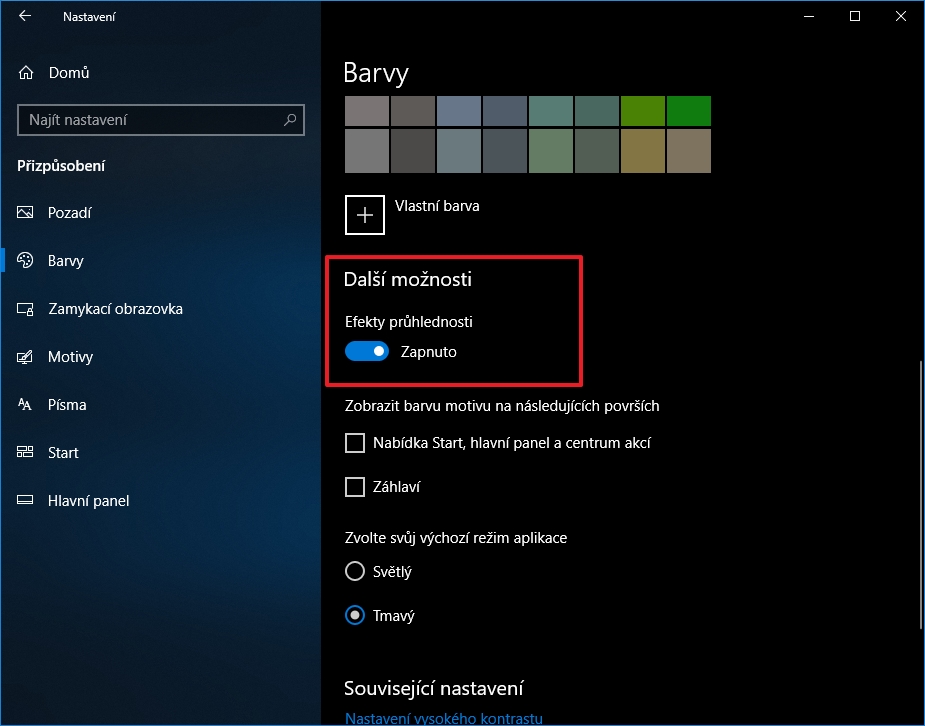Select the Tmavý app mode
Image resolution: width=925 pixels, height=726 pixels.
(x=355, y=616)
